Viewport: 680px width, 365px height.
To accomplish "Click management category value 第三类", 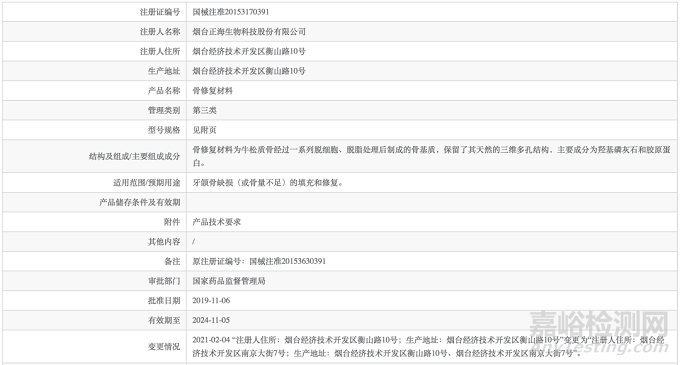I will pos(204,110).
